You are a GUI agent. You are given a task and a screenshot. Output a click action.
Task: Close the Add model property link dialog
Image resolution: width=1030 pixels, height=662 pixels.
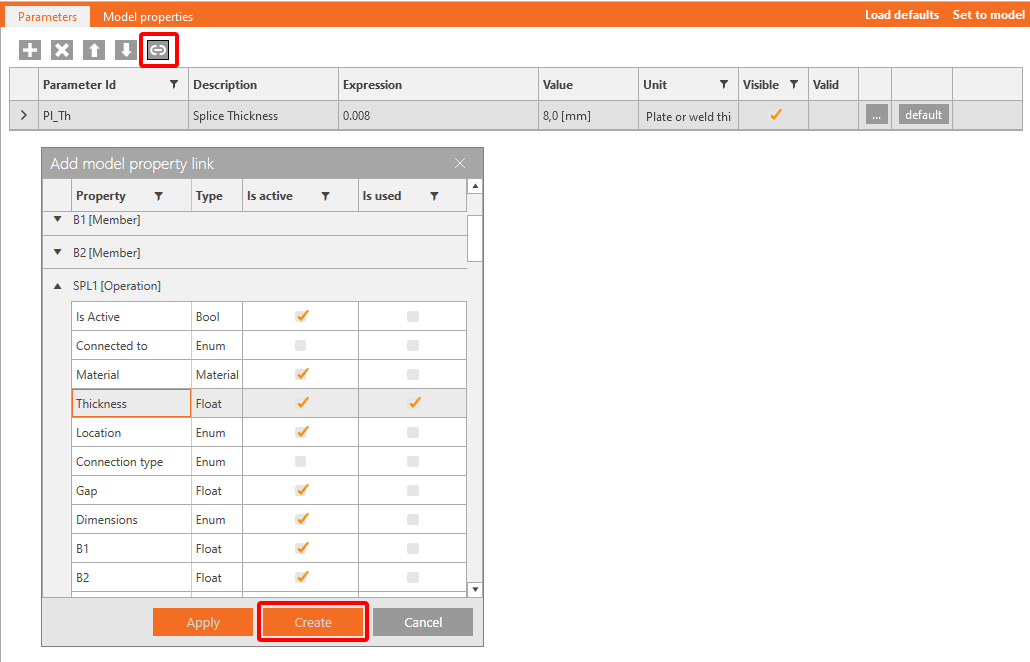460,163
